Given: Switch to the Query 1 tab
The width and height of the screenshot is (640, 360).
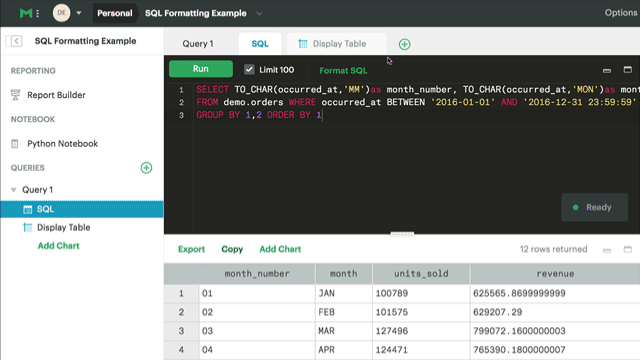Looking at the screenshot, I should coord(198,44).
